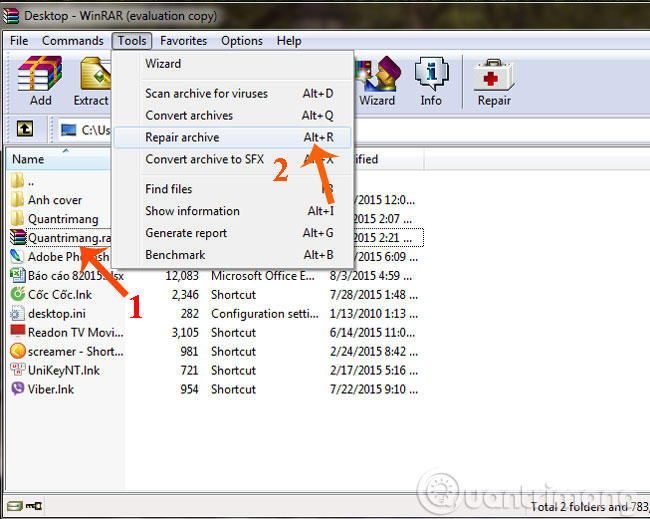650x519 pixels.
Task: Click the WinRAR title bar app icon
Action: pyautogui.click(x=11, y=16)
